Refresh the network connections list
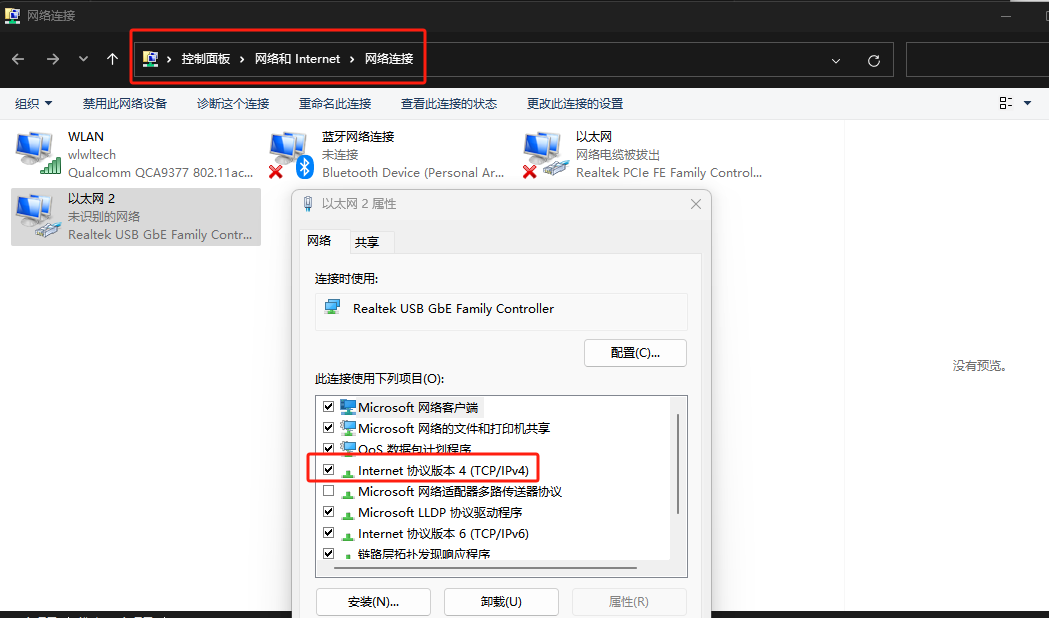Viewport: 1049px width, 618px height. [874, 61]
